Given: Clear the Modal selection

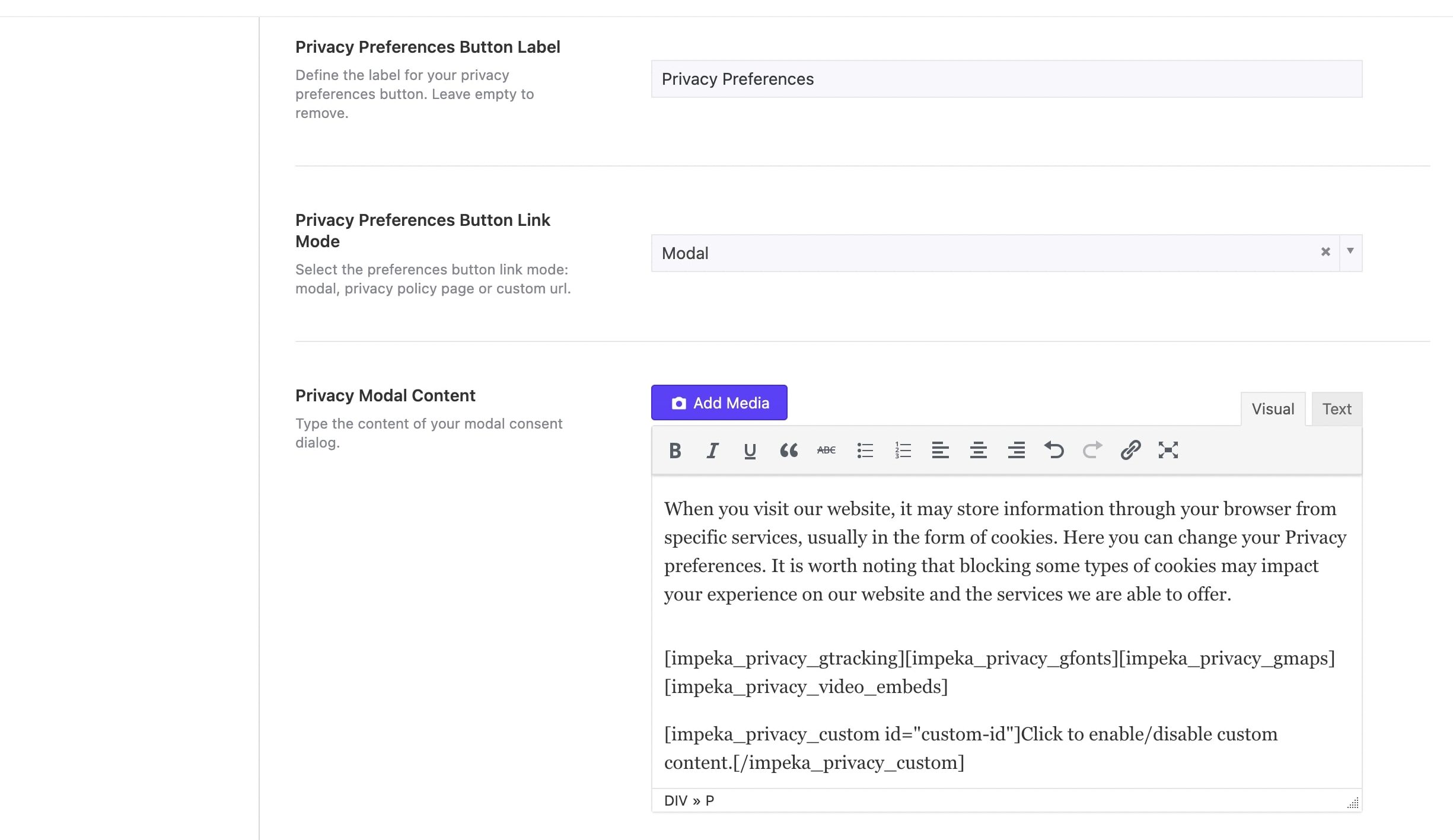Looking at the screenshot, I should tap(1325, 252).
